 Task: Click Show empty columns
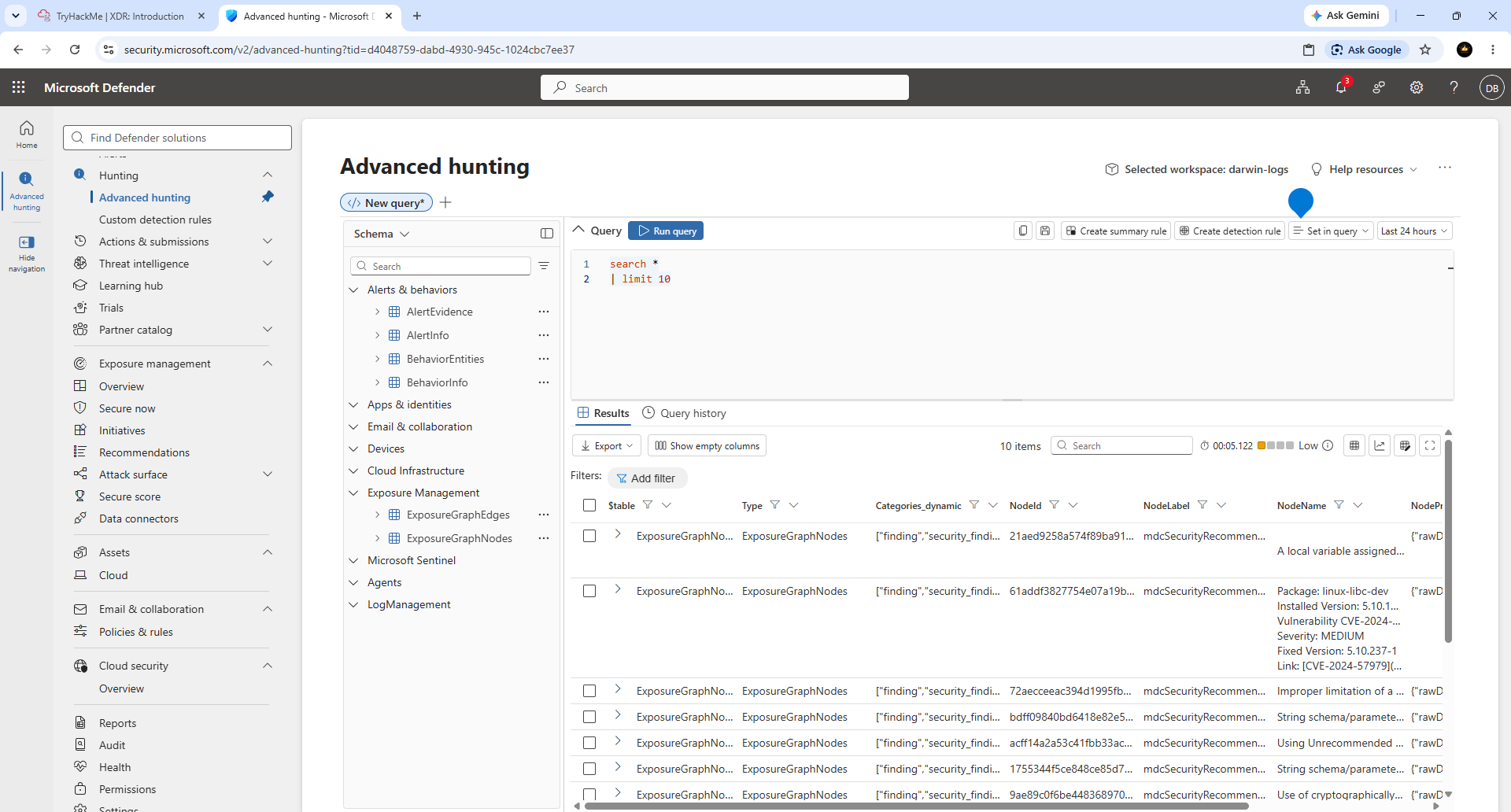point(707,445)
